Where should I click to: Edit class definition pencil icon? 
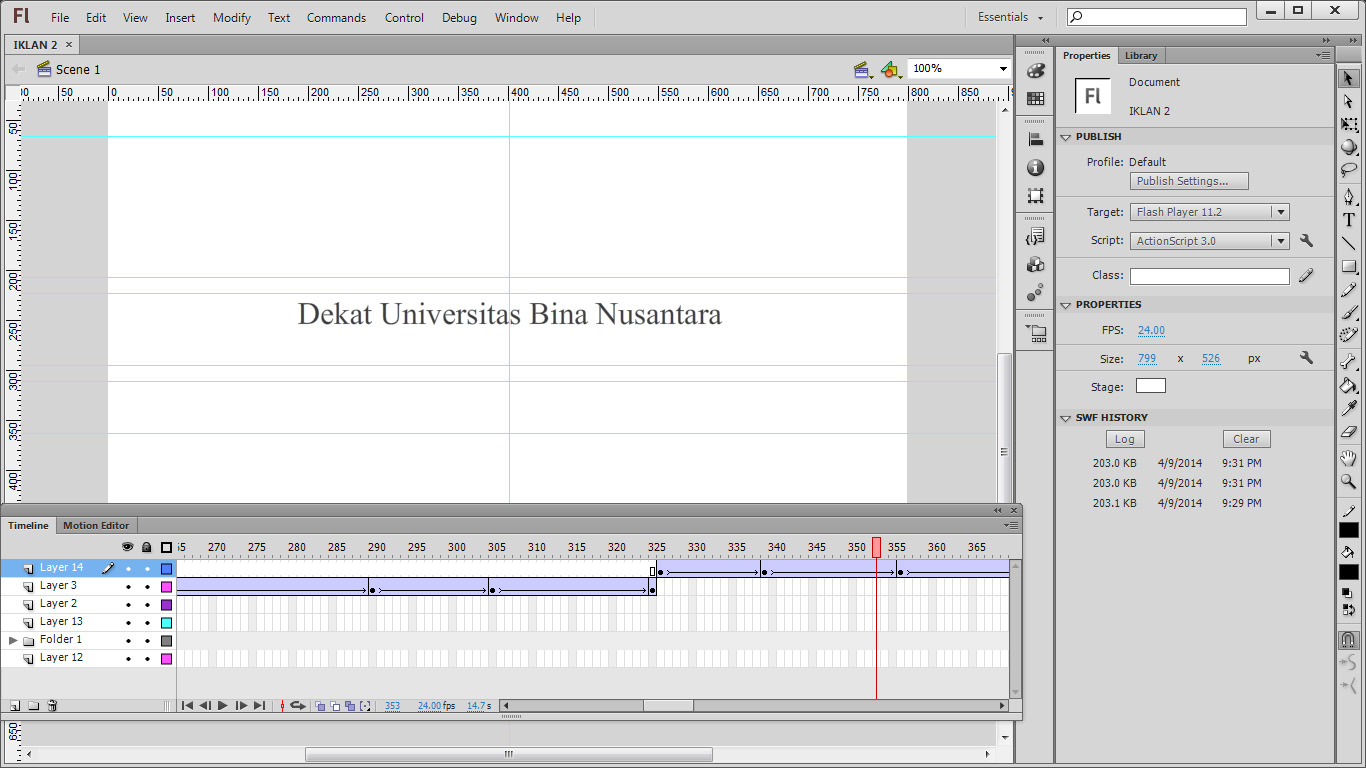pyautogui.click(x=1306, y=276)
